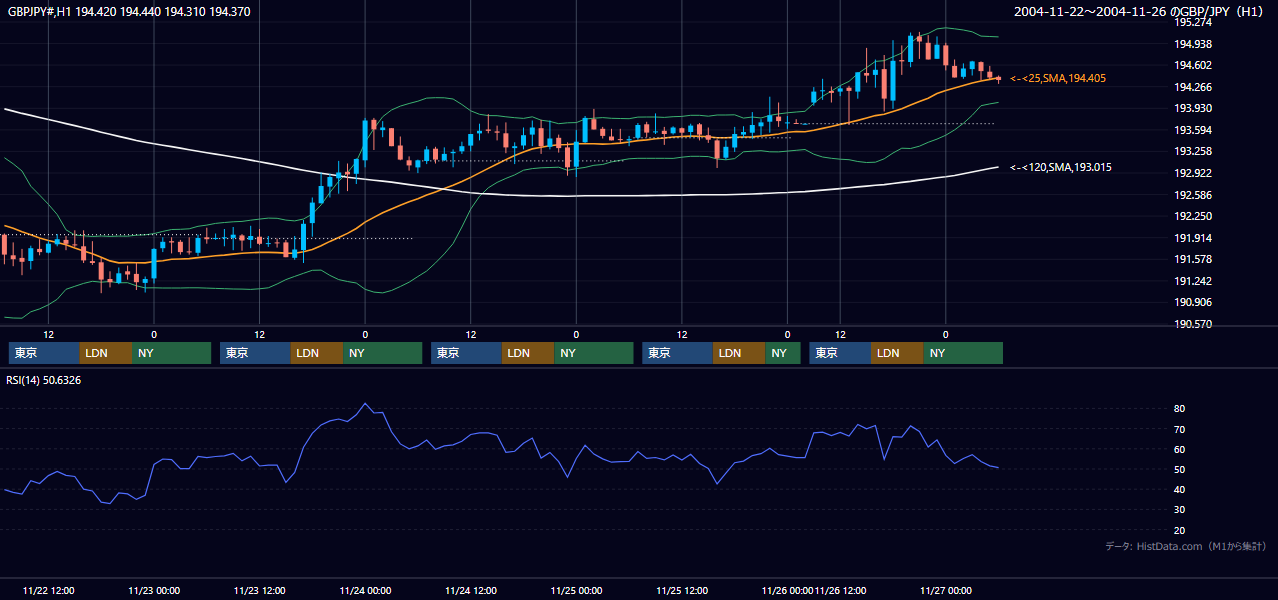Image resolution: width=1278 pixels, height=600 pixels.
Task: Click the 11/24 12:00 time axis label
Action: click(x=470, y=590)
